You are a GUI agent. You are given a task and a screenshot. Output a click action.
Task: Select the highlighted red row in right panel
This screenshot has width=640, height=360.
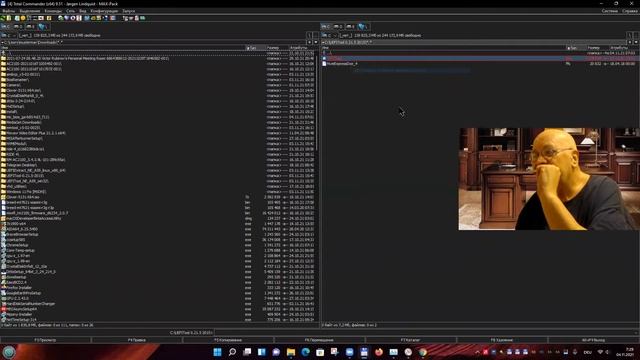click(x=480, y=58)
